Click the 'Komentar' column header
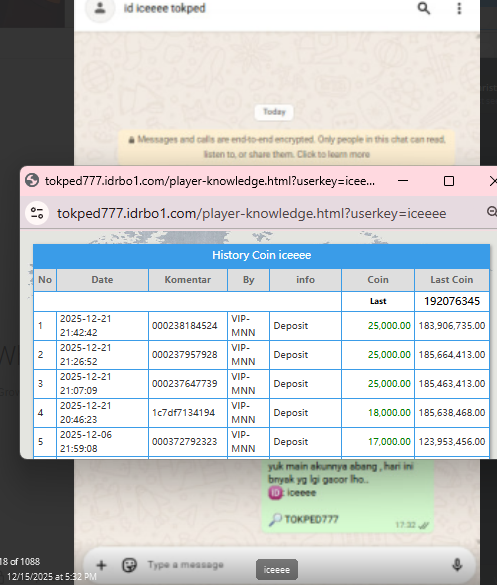The width and height of the screenshot is (497, 585). pos(188,280)
